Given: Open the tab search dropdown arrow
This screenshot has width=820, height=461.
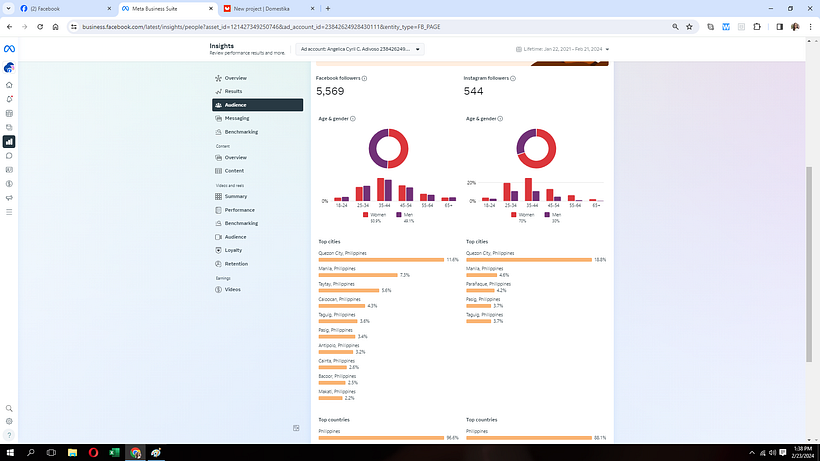Looking at the screenshot, I should click(x=8, y=8).
